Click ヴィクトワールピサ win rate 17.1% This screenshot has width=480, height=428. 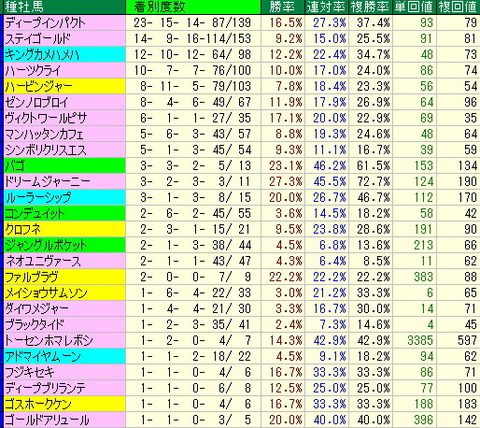click(x=286, y=118)
